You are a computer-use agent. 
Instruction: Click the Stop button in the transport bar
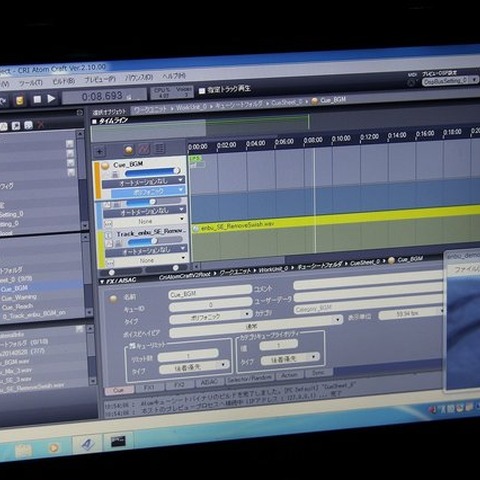coord(37,99)
